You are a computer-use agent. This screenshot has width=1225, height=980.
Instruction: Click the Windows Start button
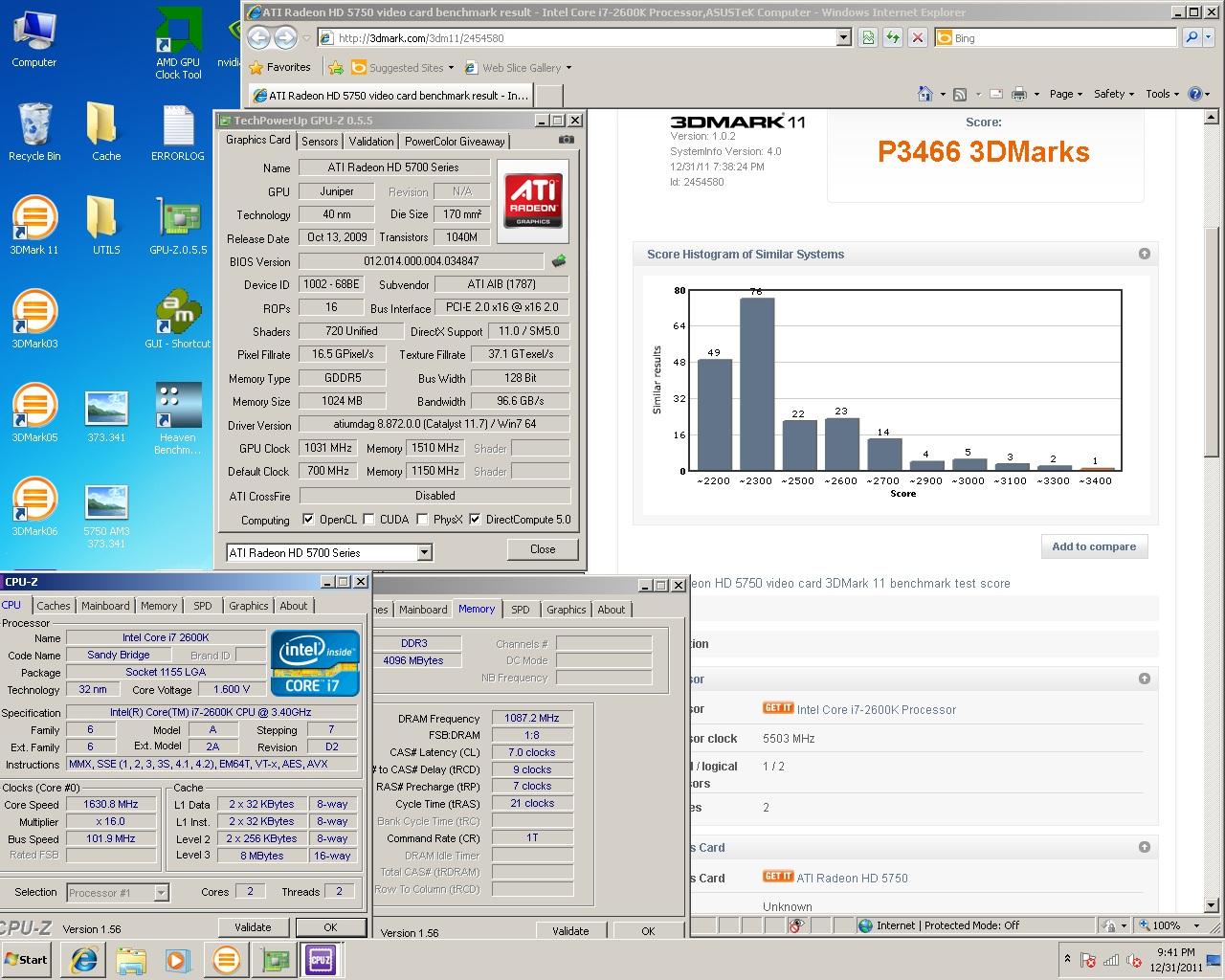[27, 959]
